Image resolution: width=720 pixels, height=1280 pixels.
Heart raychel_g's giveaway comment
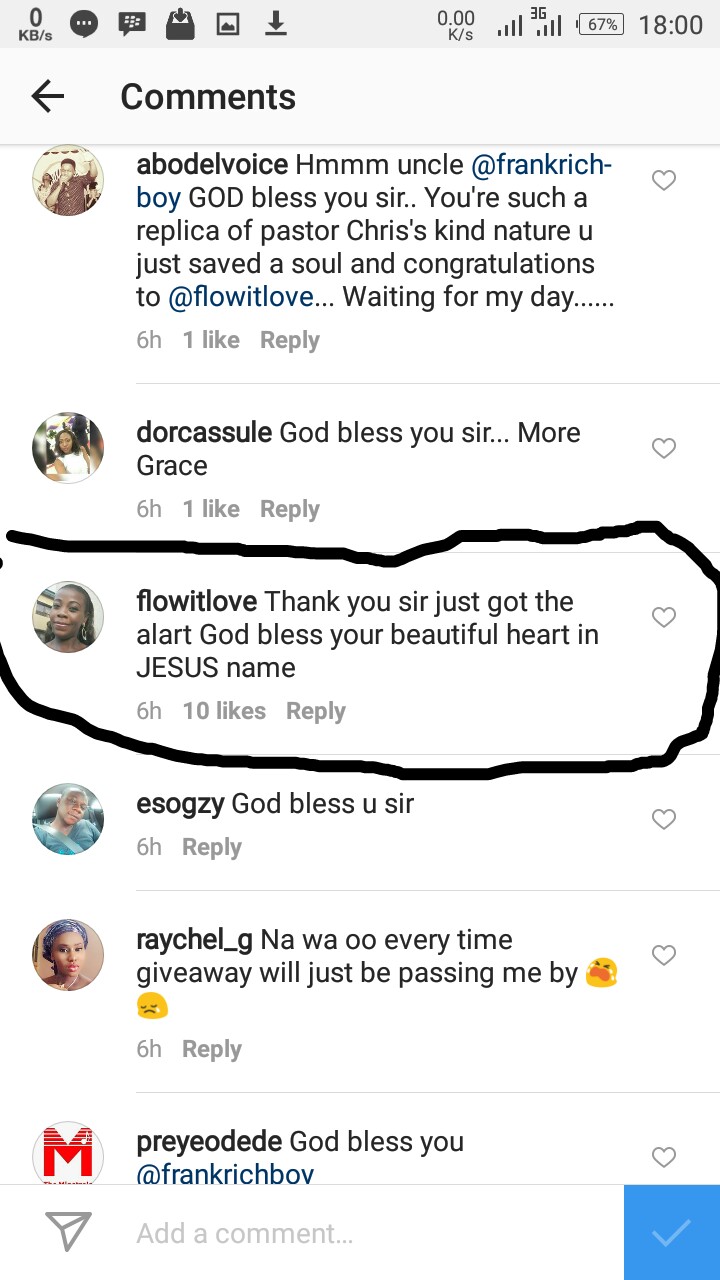pyautogui.click(x=664, y=956)
